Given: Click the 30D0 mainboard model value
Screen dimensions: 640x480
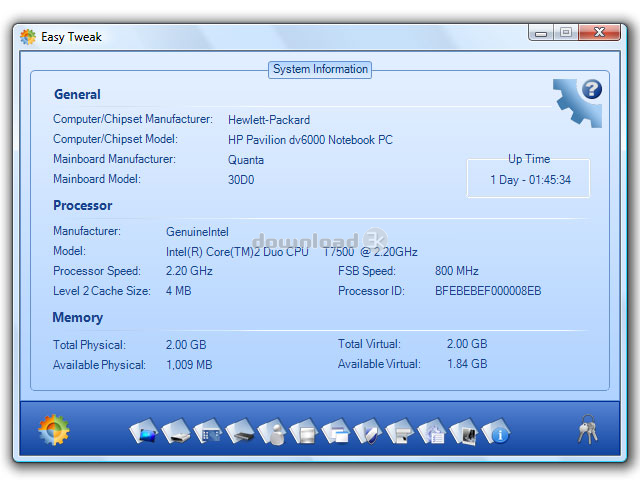Looking at the screenshot, I should pos(241,180).
